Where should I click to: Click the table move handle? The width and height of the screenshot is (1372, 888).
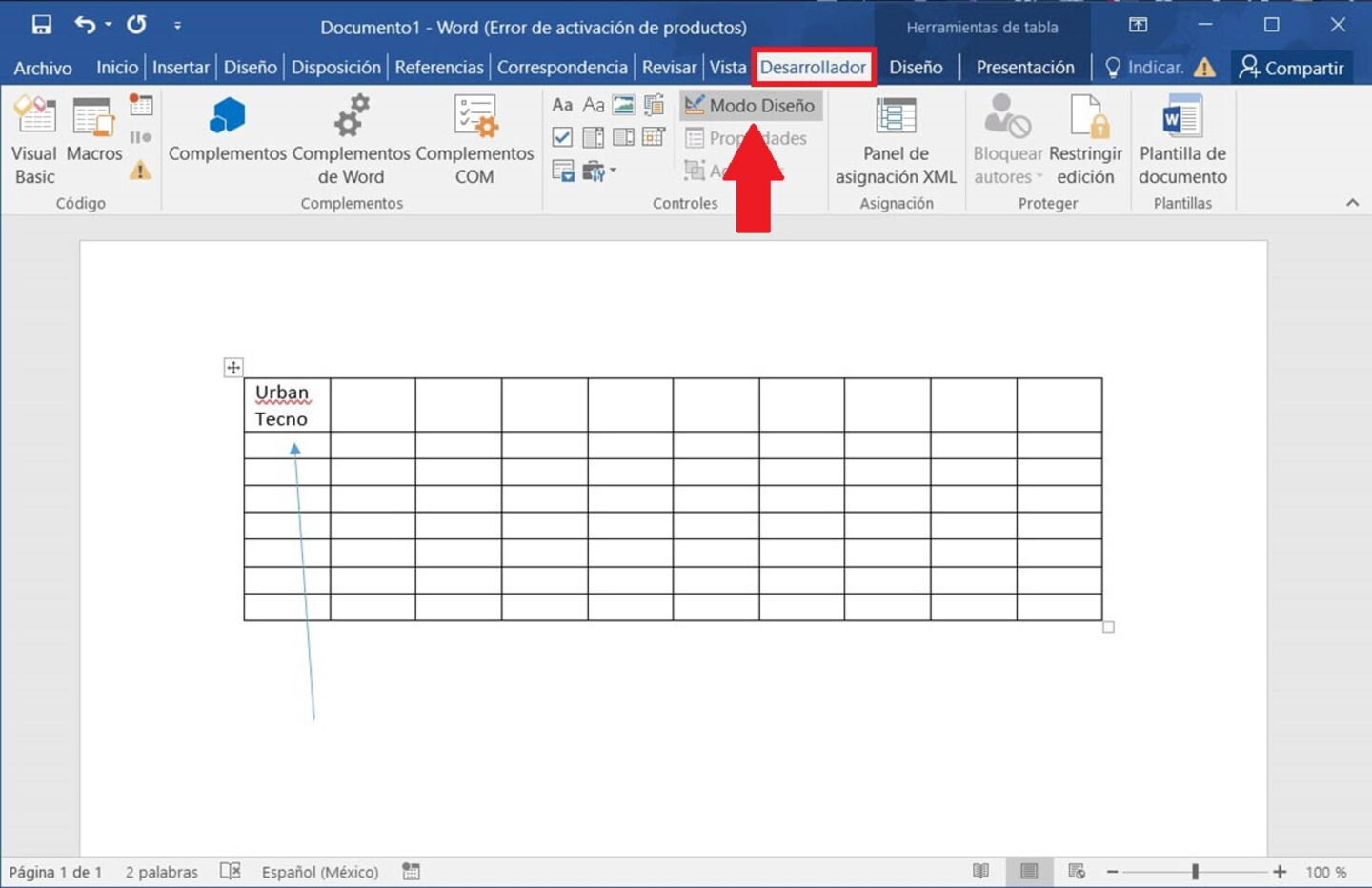pyautogui.click(x=233, y=367)
